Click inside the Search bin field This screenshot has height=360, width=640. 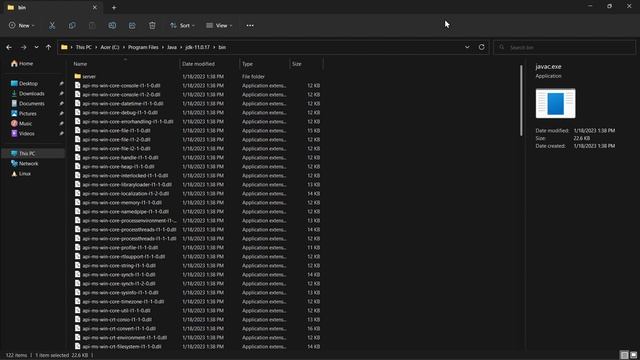pyautogui.click(x=564, y=47)
